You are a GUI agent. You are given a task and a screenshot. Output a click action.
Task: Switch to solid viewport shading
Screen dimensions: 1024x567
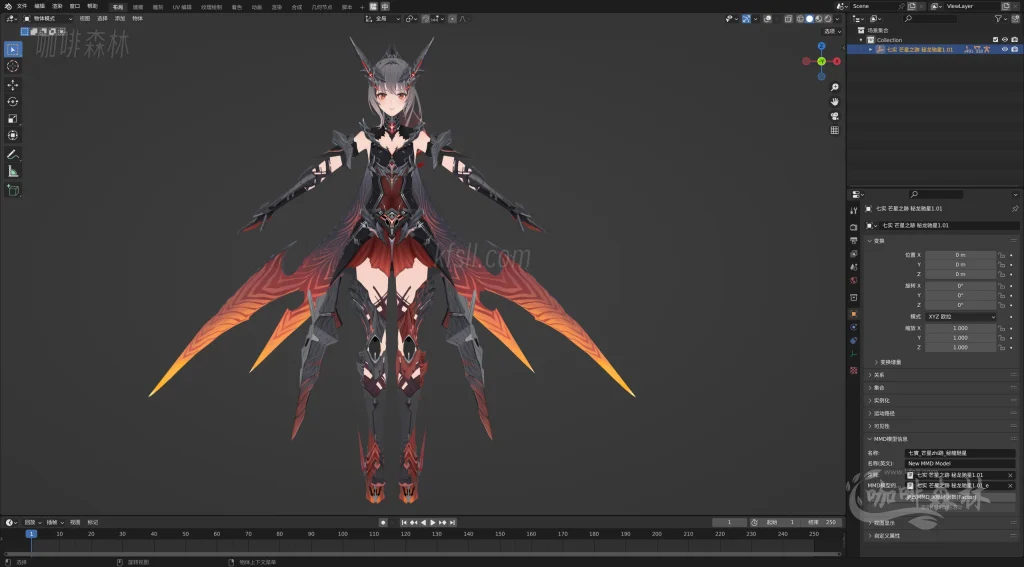click(x=810, y=19)
